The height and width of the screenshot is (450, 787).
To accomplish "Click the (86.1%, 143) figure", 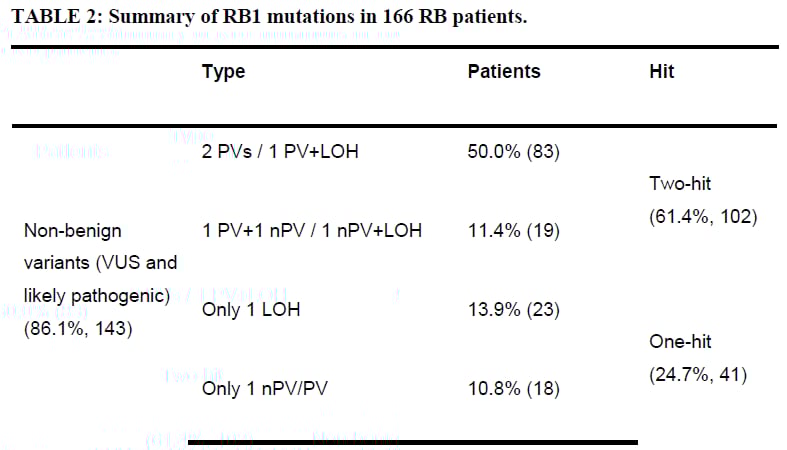I will pyautogui.click(x=78, y=327).
